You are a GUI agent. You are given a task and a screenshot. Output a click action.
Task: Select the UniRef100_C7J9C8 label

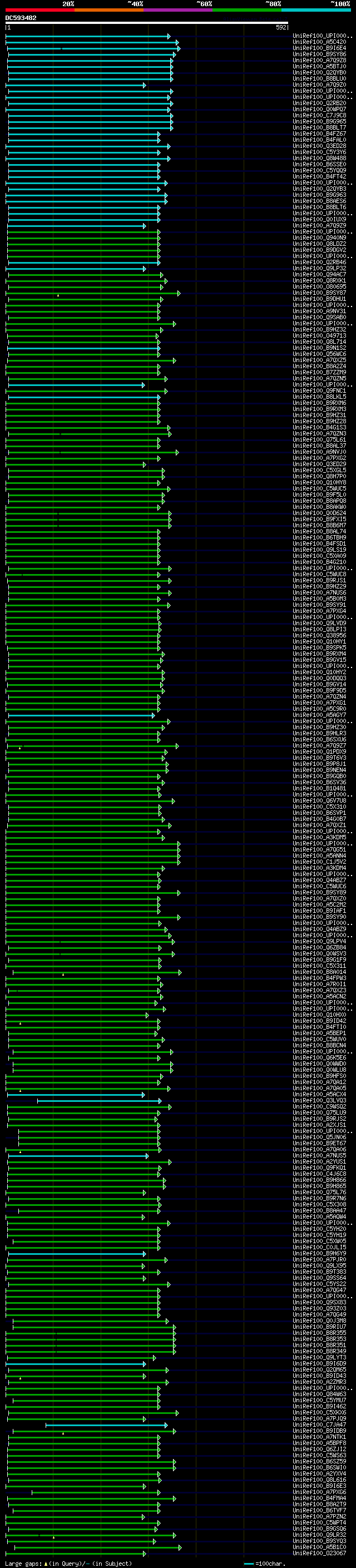[319, 116]
